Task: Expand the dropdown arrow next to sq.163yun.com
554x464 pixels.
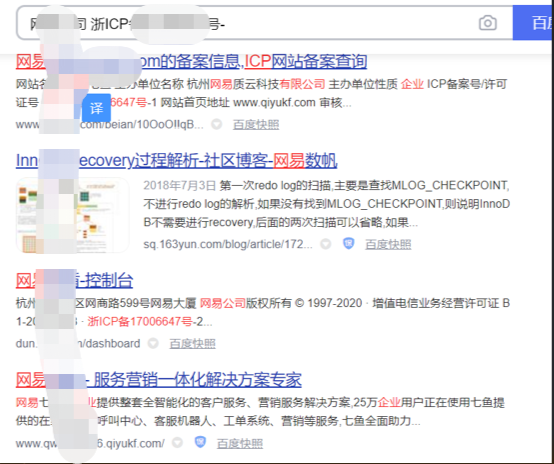Action: point(326,244)
